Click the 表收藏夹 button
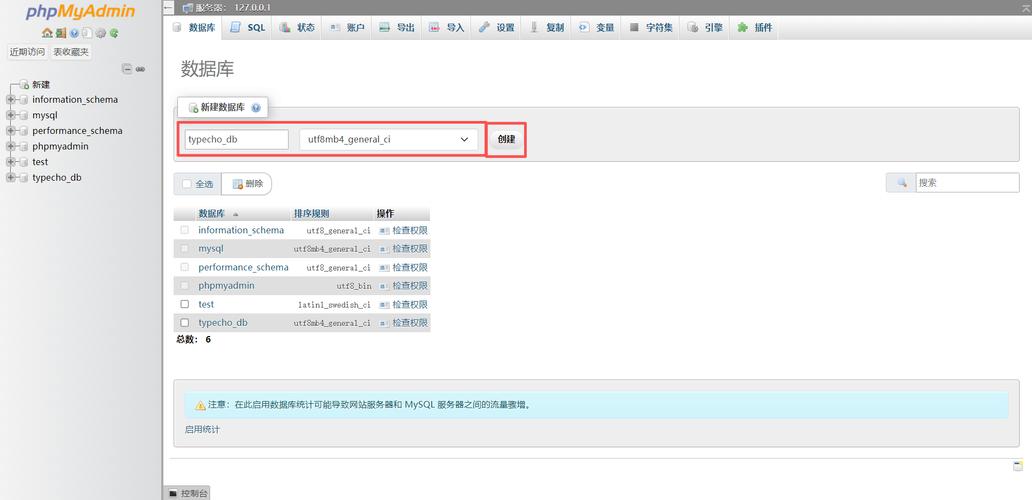The height and width of the screenshot is (500, 1032). [71, 52]
